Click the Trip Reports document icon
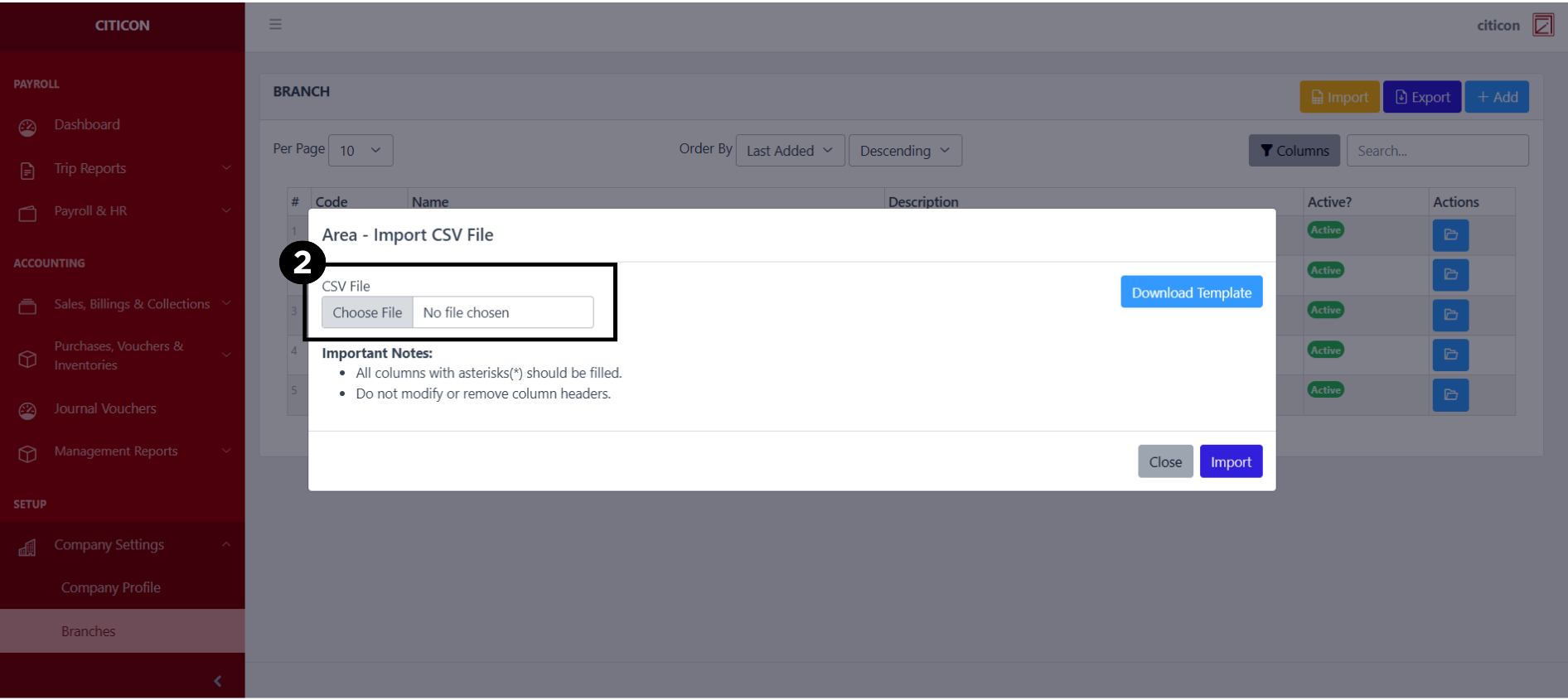 coord(27,170)
